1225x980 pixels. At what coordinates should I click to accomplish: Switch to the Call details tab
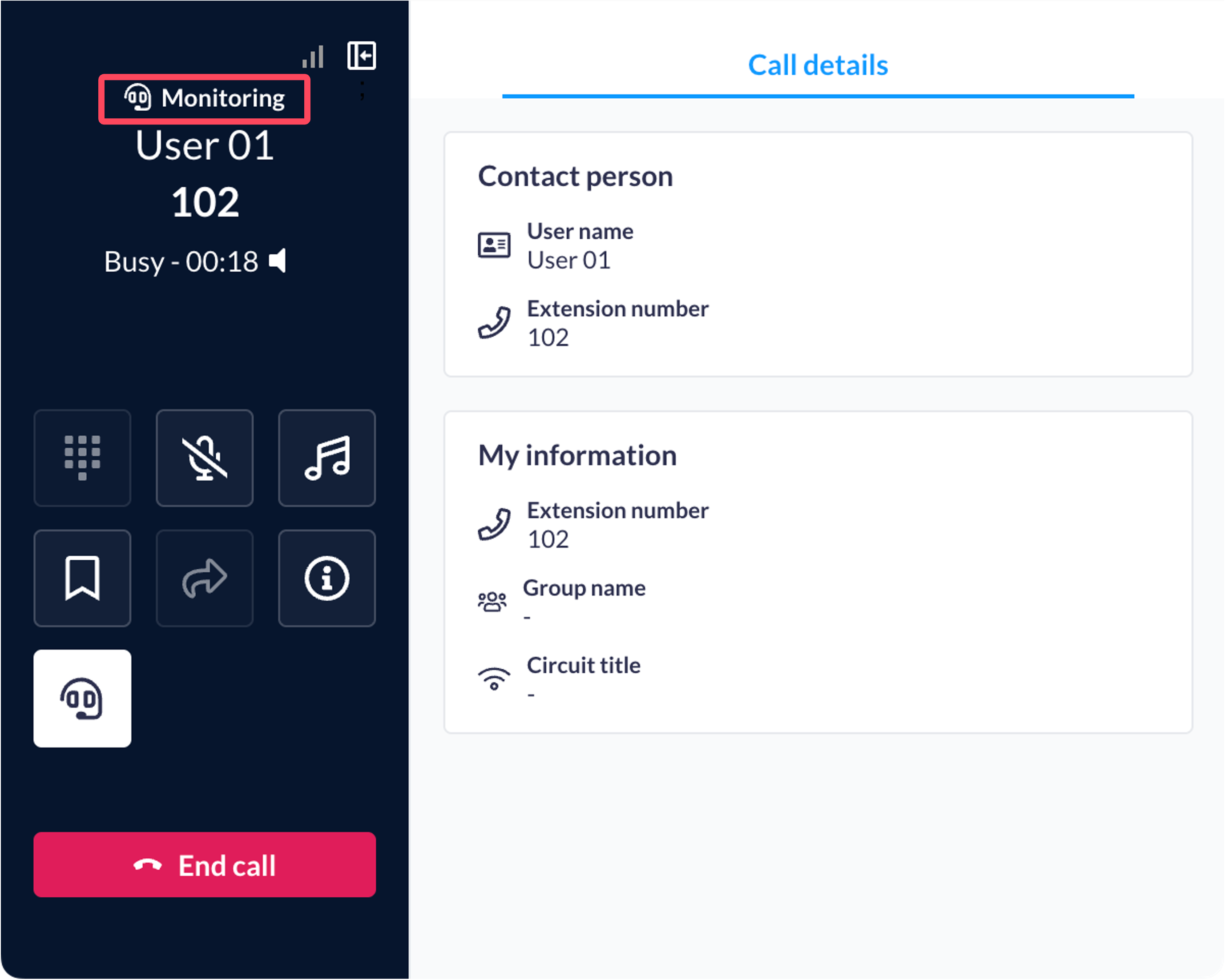[x=818, y=65]
